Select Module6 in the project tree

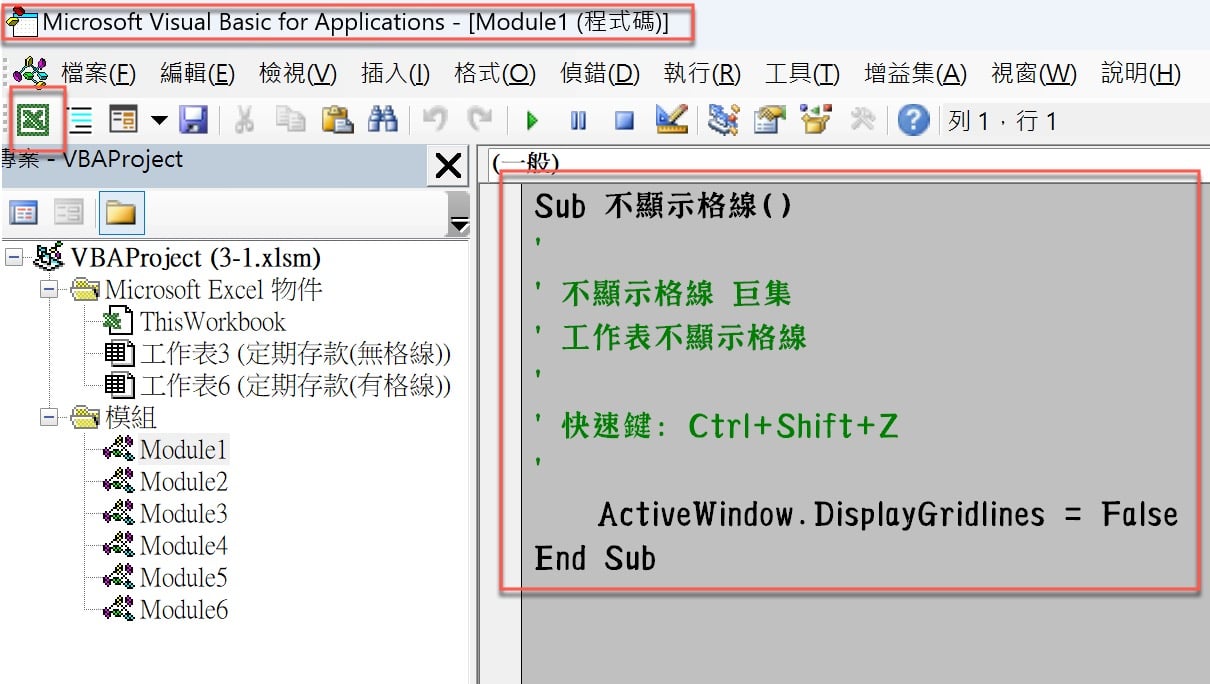pos(184,610)
